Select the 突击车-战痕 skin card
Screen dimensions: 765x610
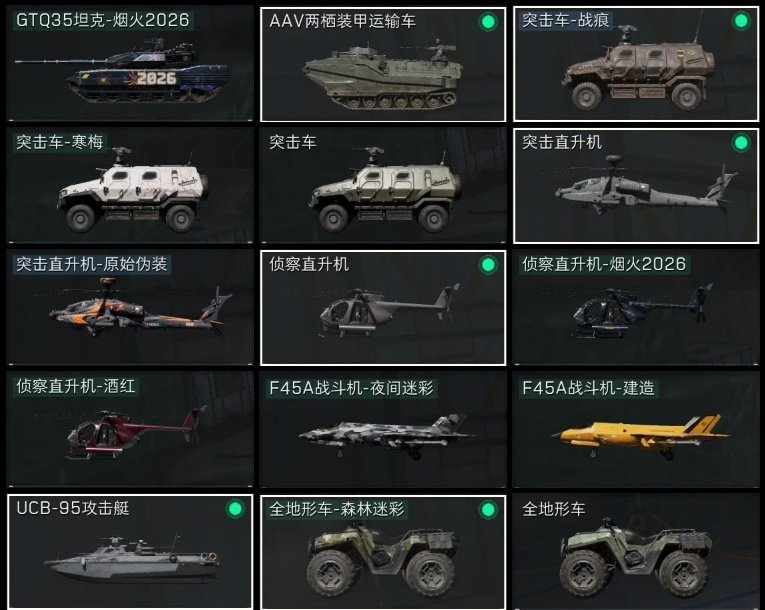coord(636,64)
